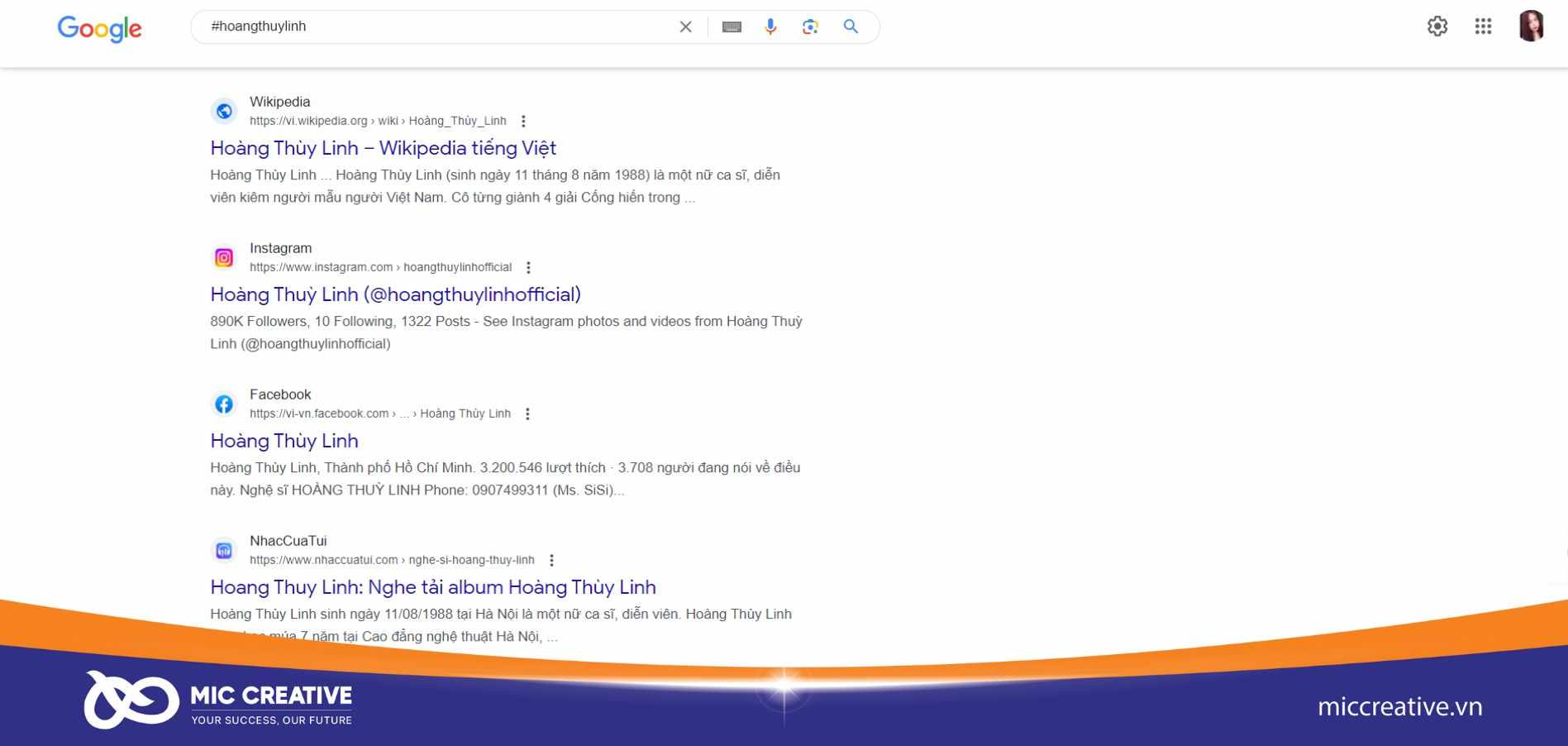1568x746 pixels.
Task: Open the Google apps grid
Action: 1483,26
